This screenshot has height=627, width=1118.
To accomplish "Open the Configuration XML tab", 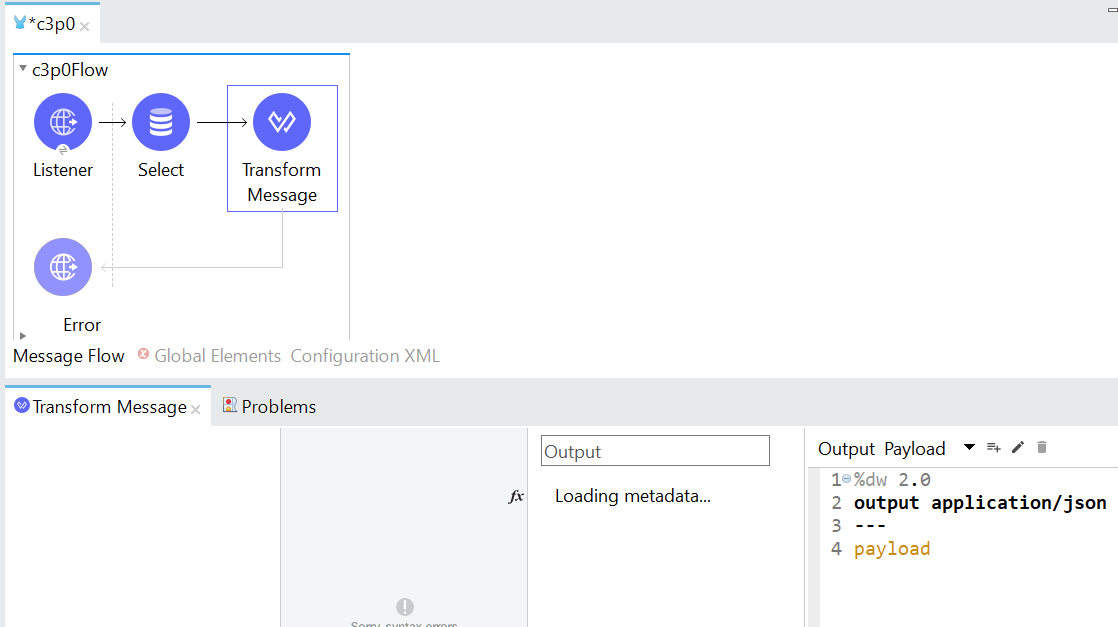I will 365,356.
